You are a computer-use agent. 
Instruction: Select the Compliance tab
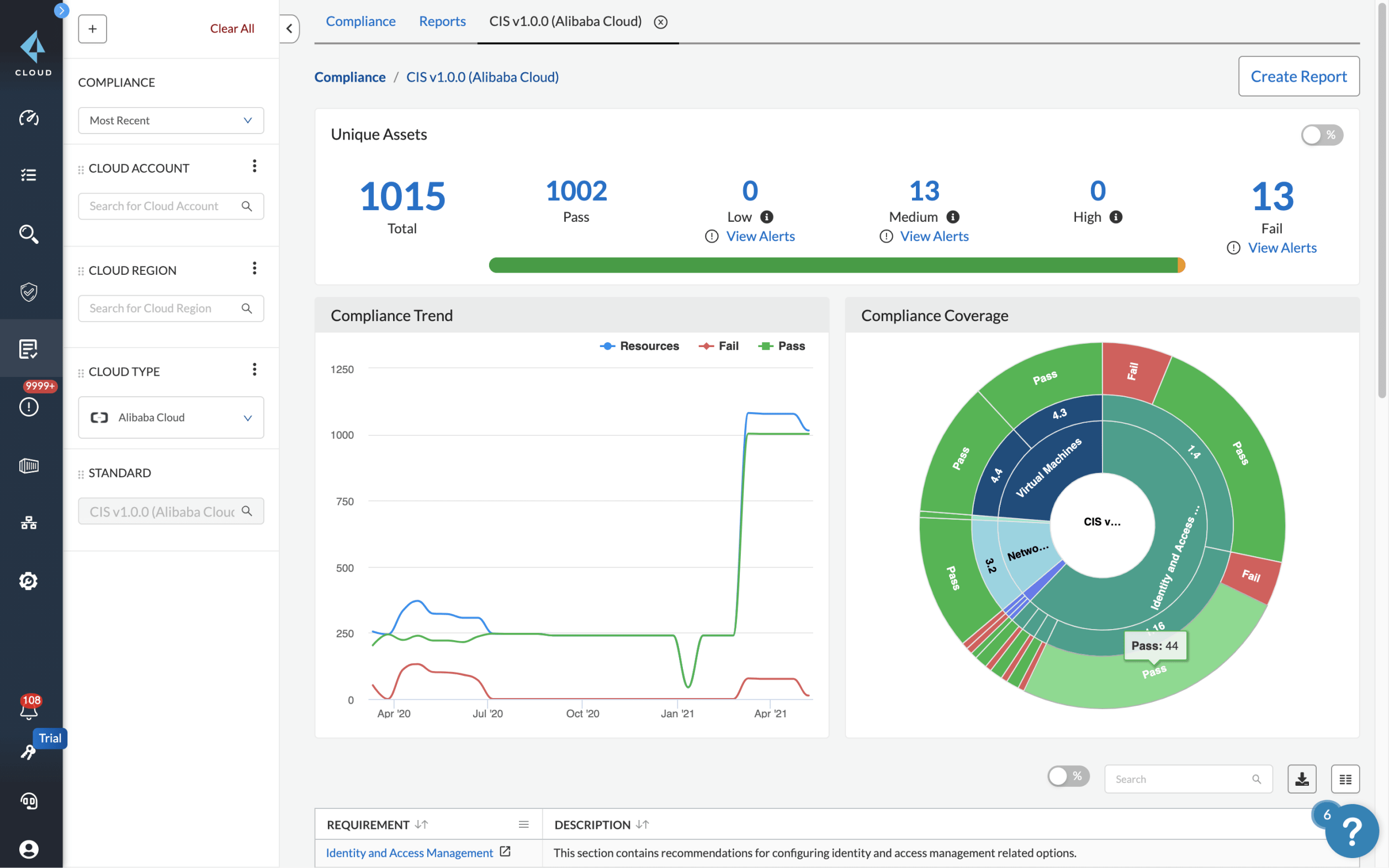[360, 21]
